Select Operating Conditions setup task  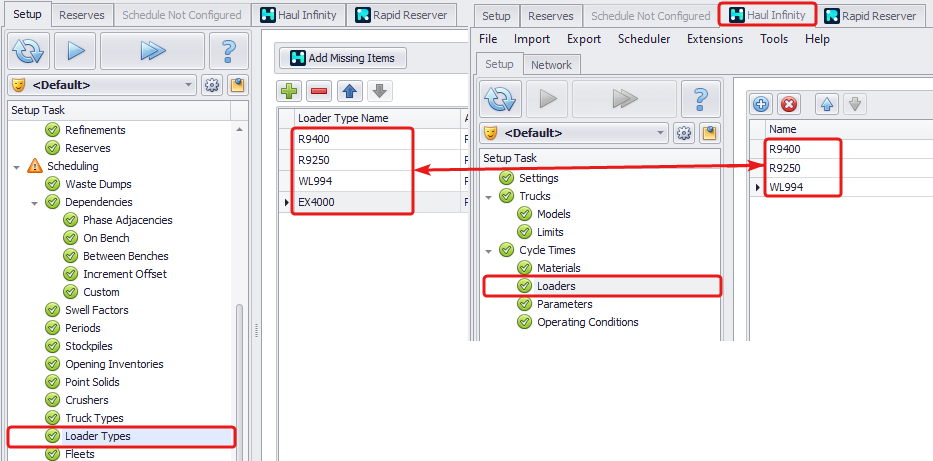(x=587, y=322)
